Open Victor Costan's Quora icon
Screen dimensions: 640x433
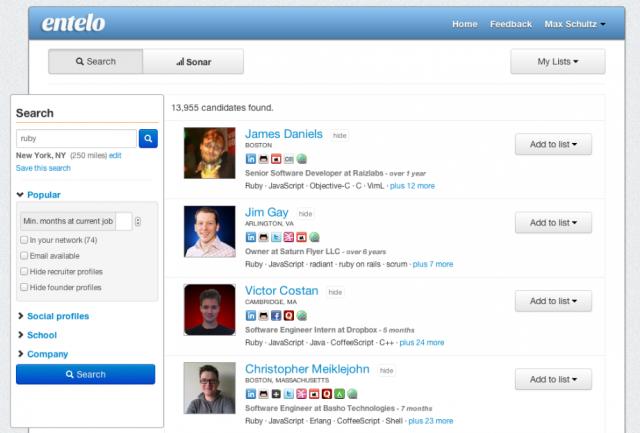click(289, 315)
